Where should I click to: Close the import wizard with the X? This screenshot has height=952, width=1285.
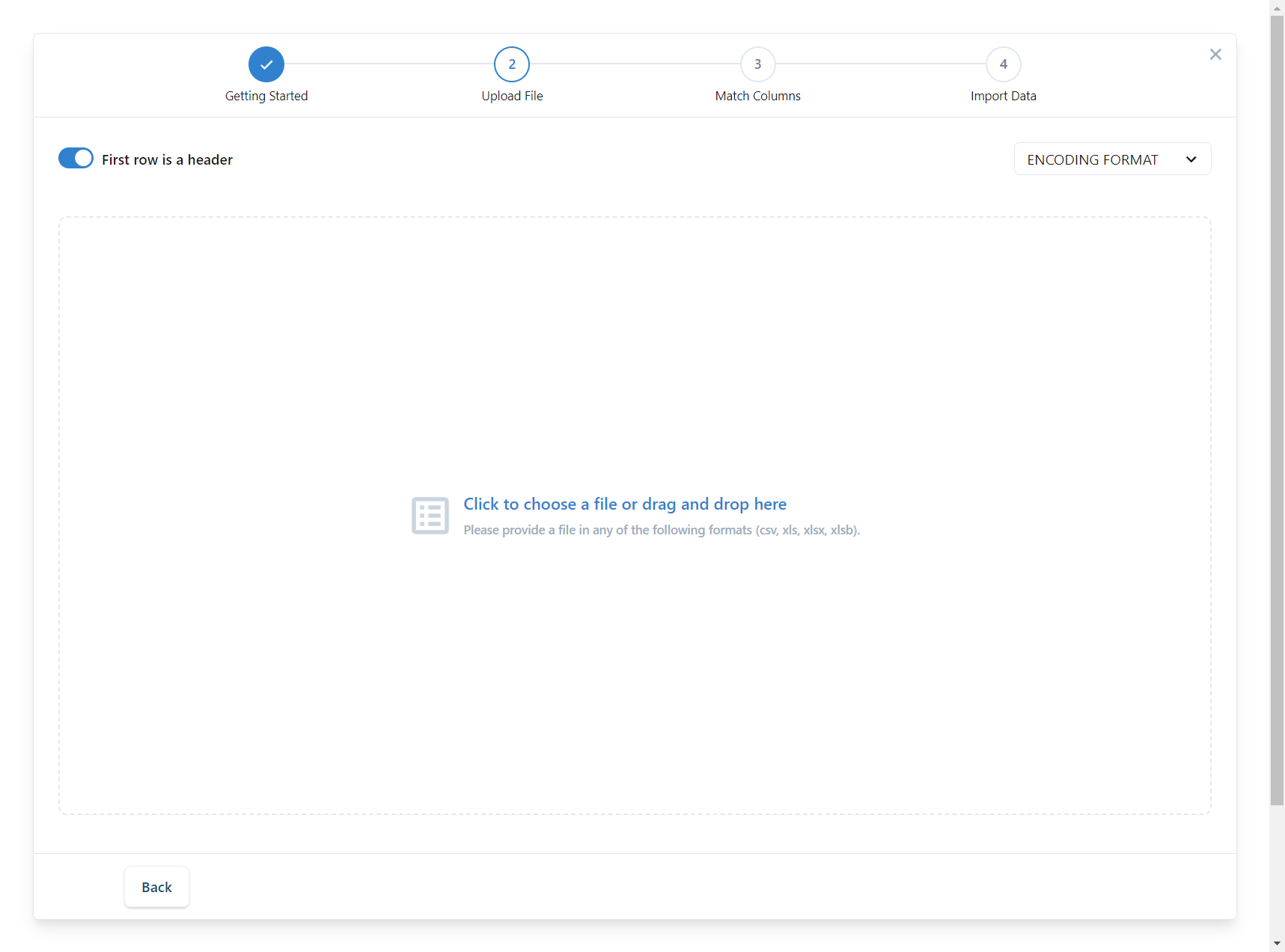click(x=1215, y=54)
